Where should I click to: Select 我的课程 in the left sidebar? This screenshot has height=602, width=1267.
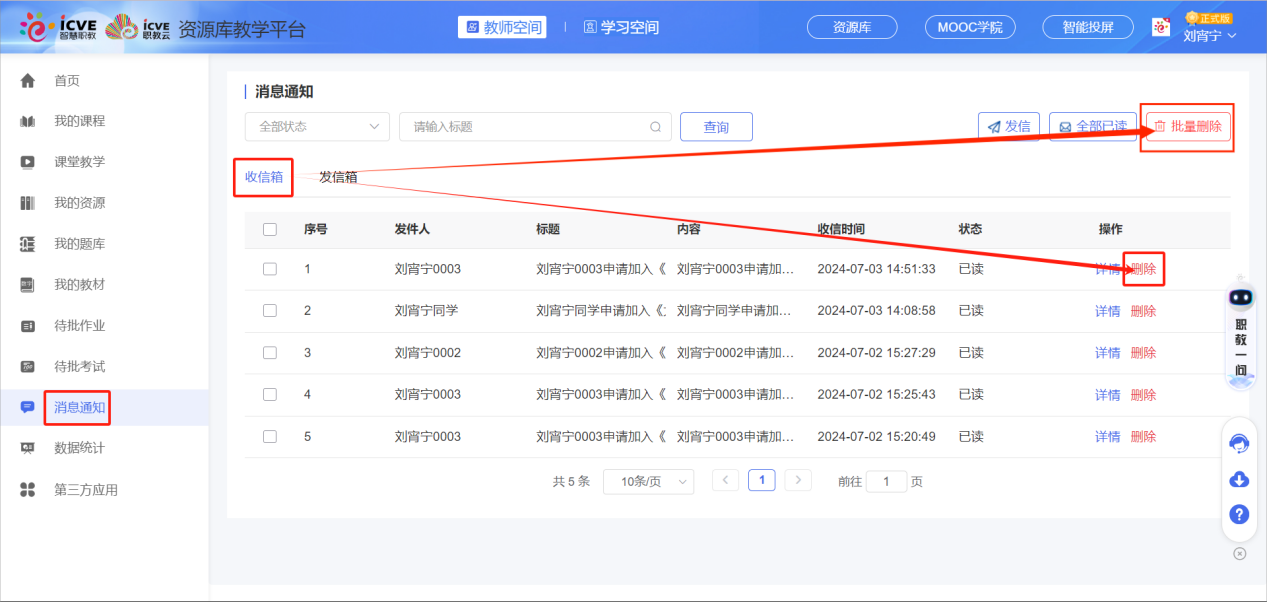pos(78,121)
